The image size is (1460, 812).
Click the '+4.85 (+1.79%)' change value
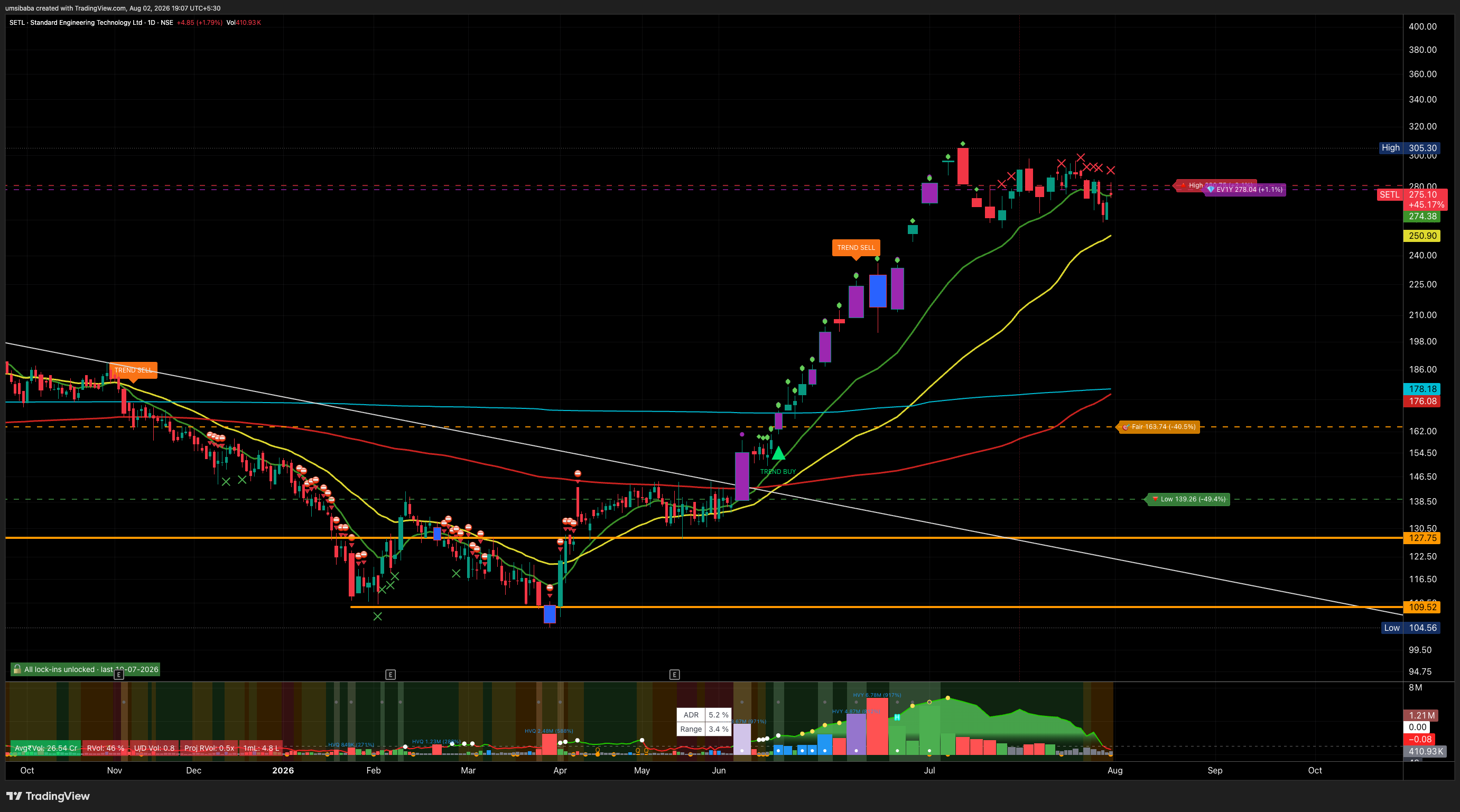pos(200,23)
